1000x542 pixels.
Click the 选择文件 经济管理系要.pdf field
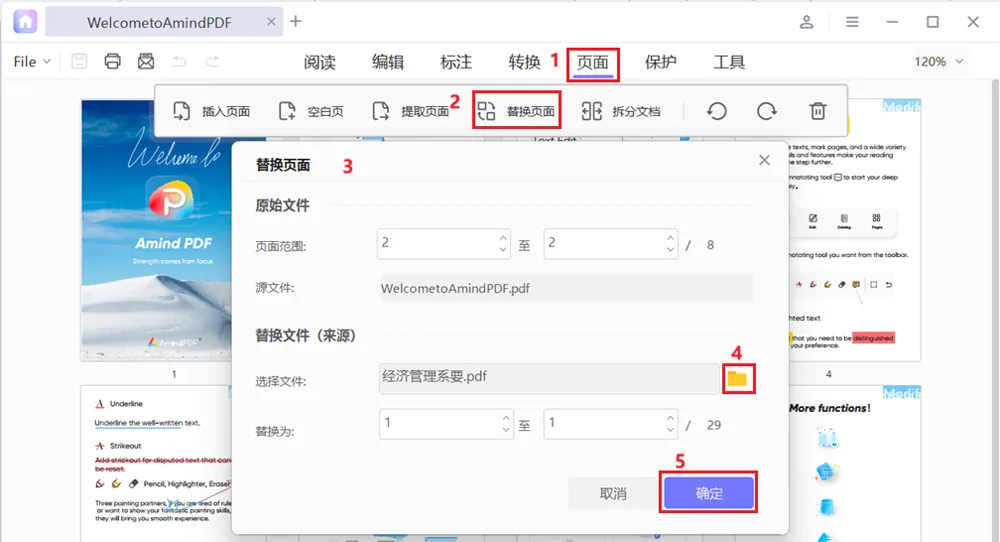[x=549, y=378]
